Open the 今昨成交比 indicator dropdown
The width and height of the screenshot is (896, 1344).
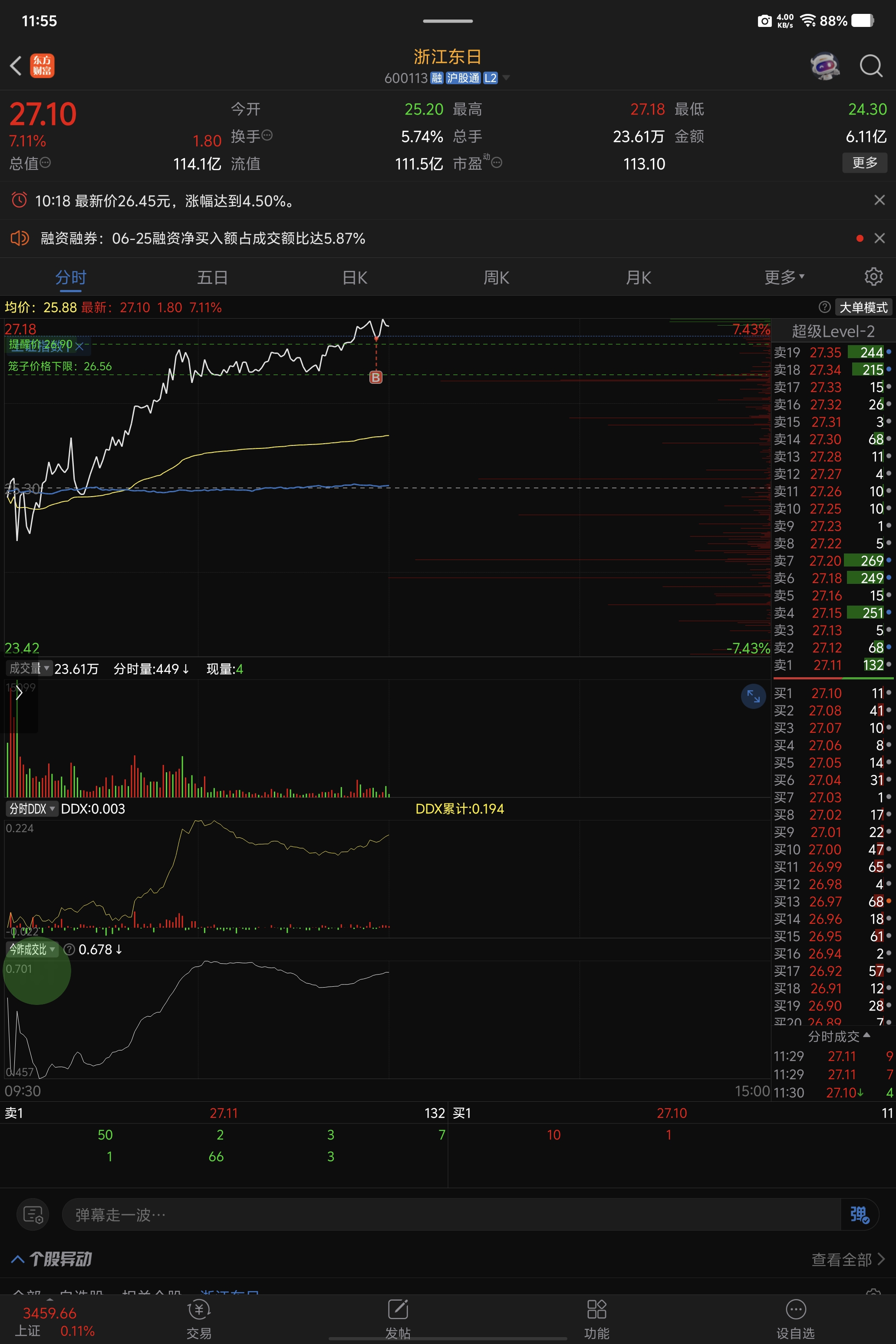tap(32, 949)
